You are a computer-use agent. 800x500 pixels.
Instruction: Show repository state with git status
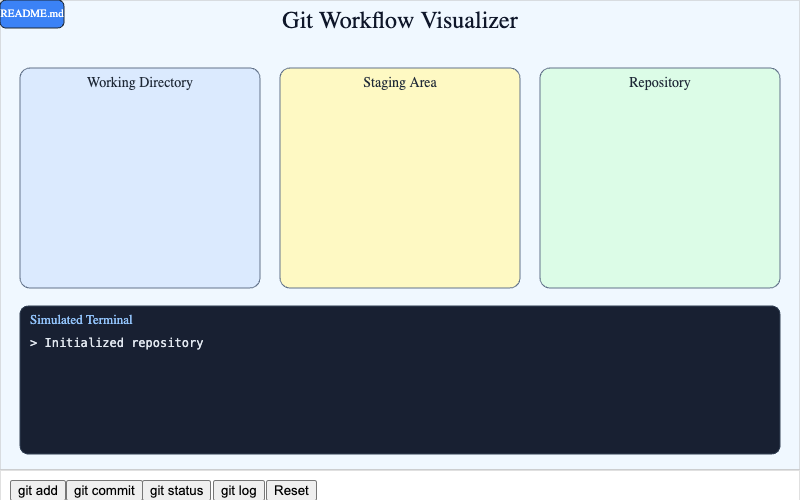(x=177, y=490)
